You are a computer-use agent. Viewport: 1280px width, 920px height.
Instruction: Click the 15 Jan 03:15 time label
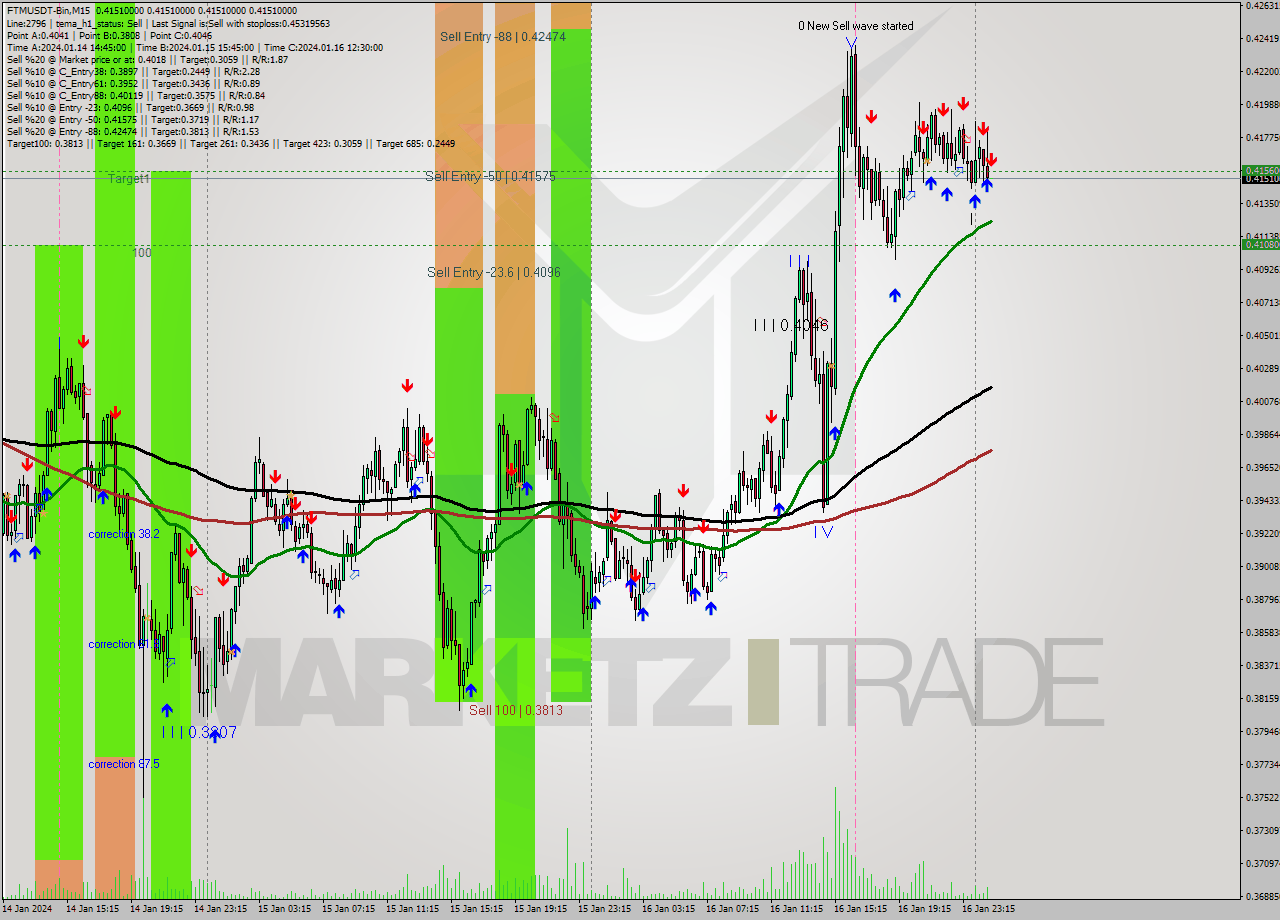(x=284, y=909)
